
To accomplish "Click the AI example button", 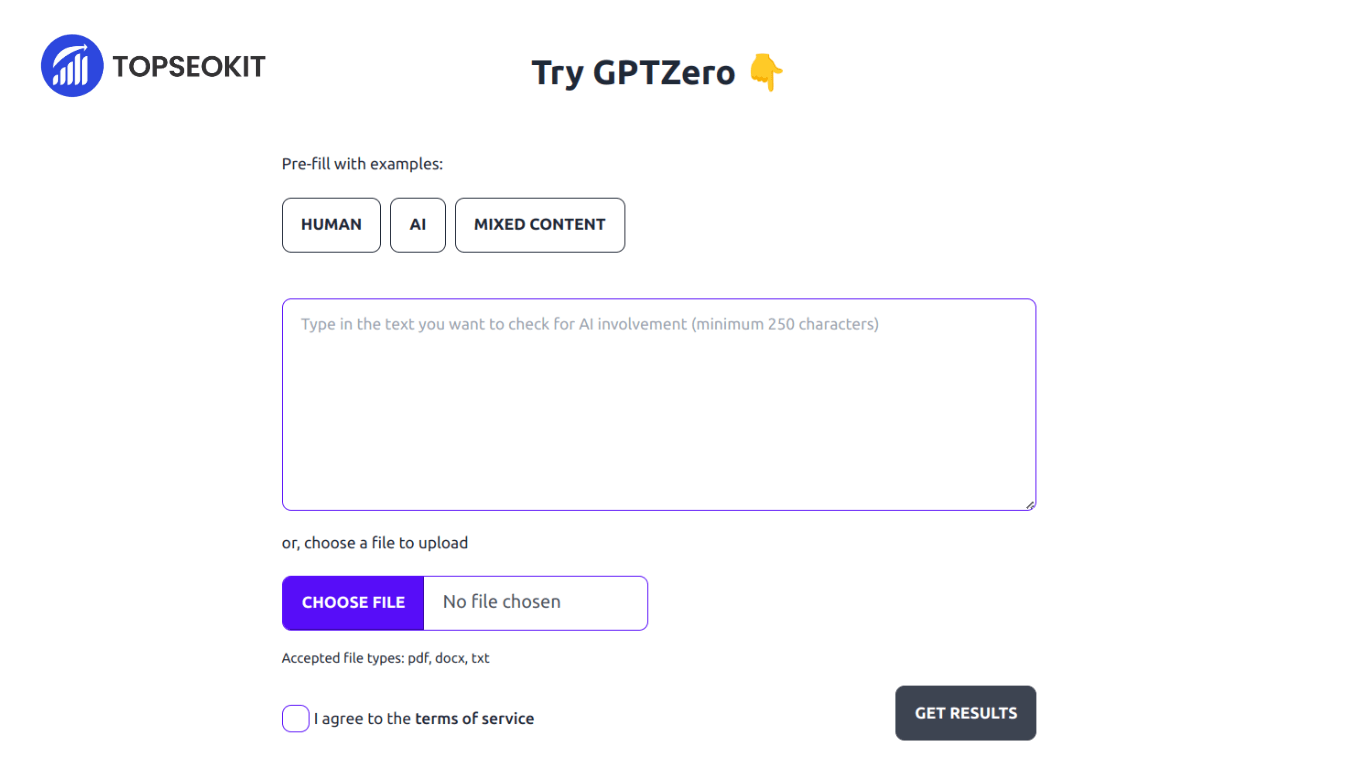I will point(417,224).
